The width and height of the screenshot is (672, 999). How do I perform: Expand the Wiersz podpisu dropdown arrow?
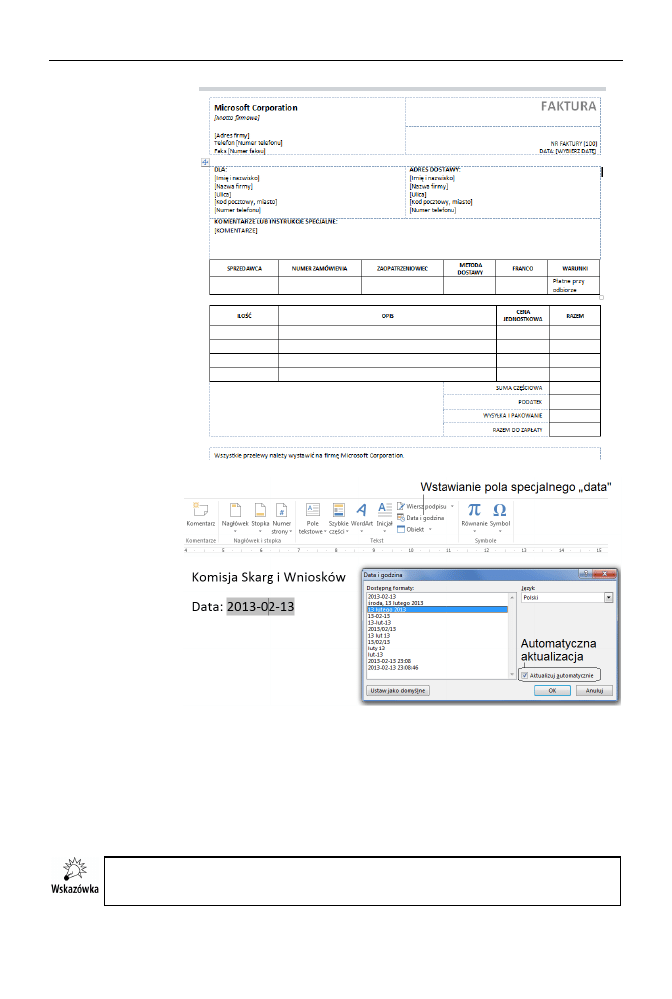coord(451,506)
